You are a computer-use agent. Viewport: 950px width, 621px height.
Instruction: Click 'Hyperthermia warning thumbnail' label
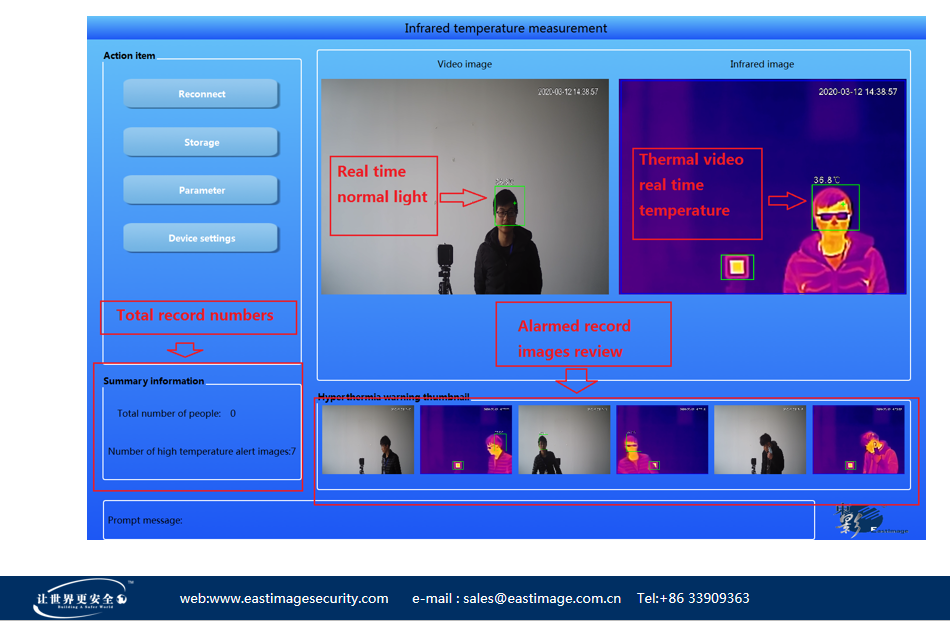point(394,397)
